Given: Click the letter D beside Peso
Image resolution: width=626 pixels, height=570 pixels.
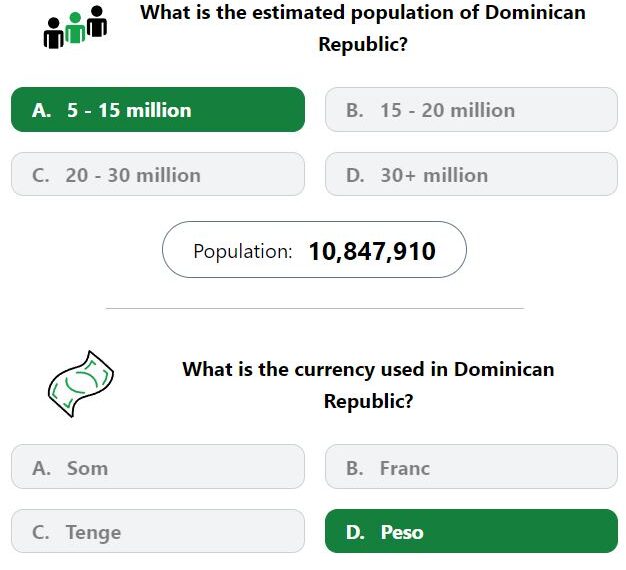Looking at the screenshot, I should pos(355,532).
